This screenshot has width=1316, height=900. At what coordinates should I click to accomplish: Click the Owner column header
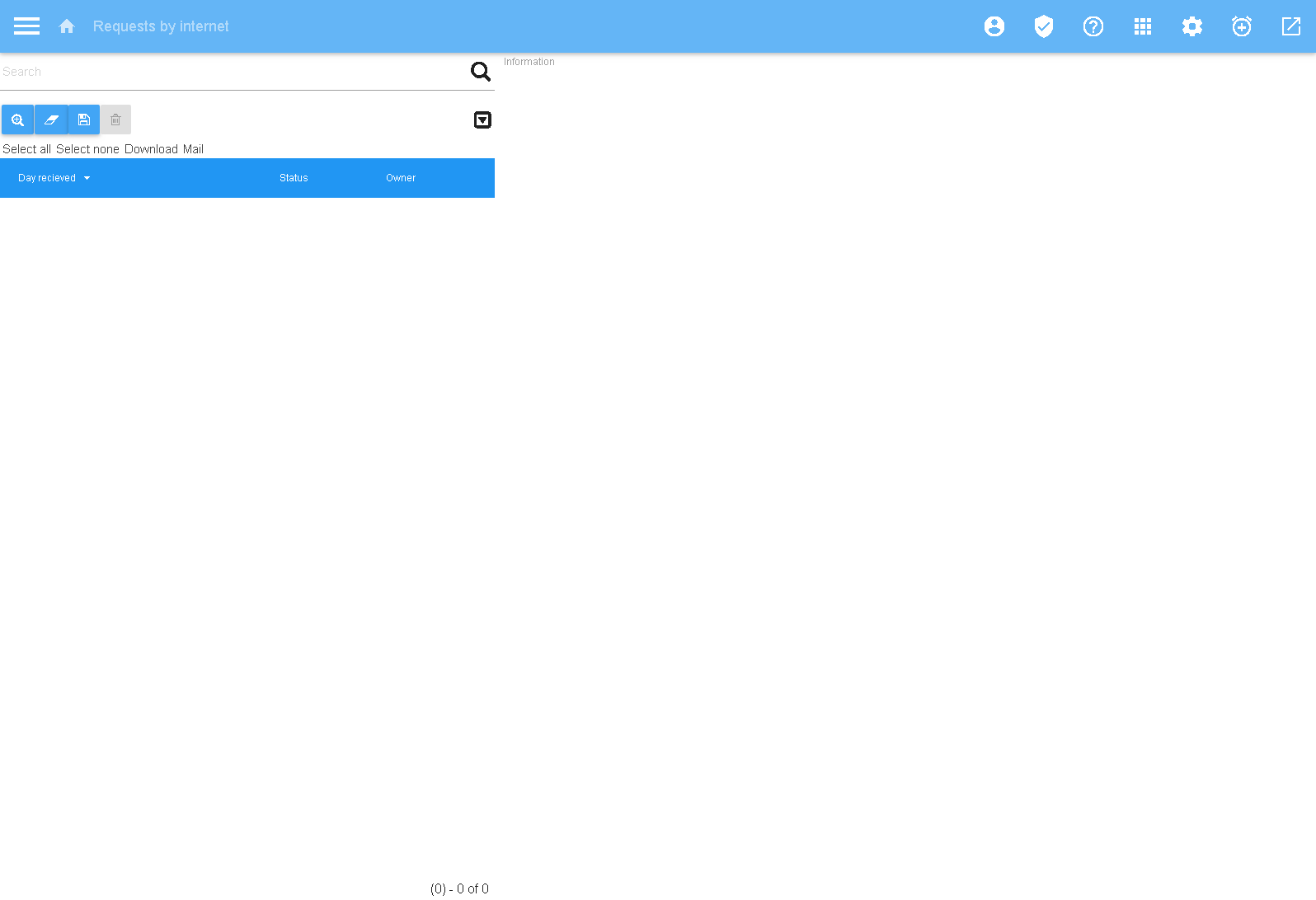pyautogui.click(x=401, y=178)
